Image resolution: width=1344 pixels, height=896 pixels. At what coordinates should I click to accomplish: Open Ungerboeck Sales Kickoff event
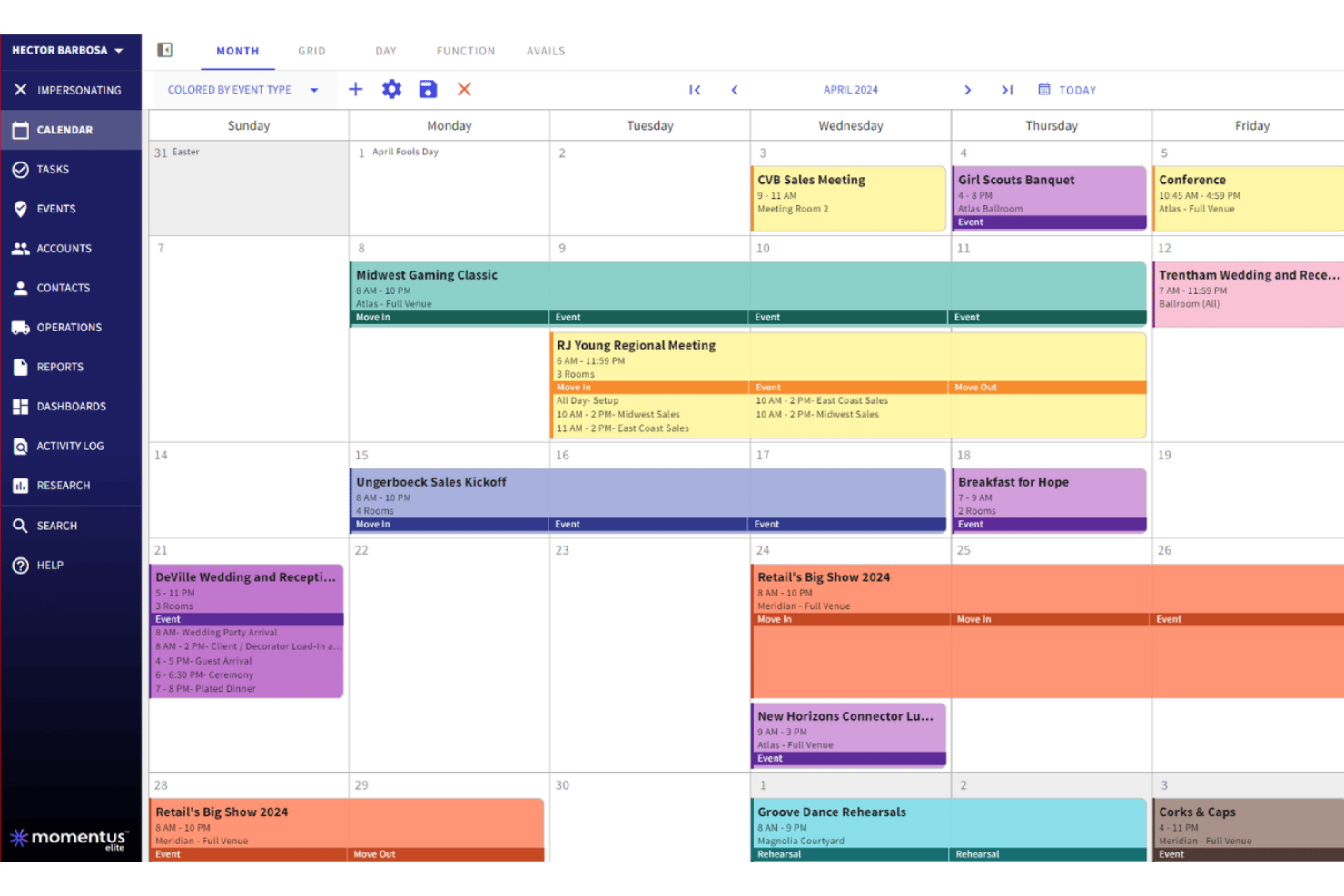coord(648,500)
